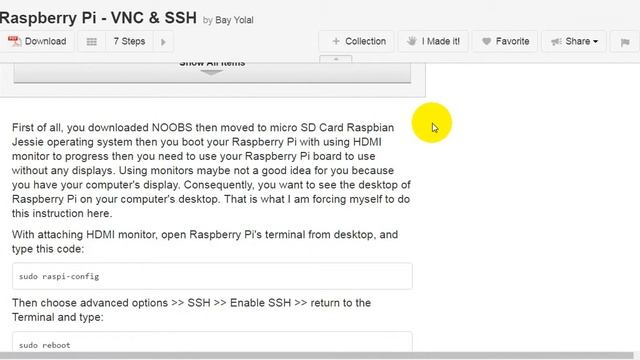
Task: Click the 7 Steps button
Action: 129,41
